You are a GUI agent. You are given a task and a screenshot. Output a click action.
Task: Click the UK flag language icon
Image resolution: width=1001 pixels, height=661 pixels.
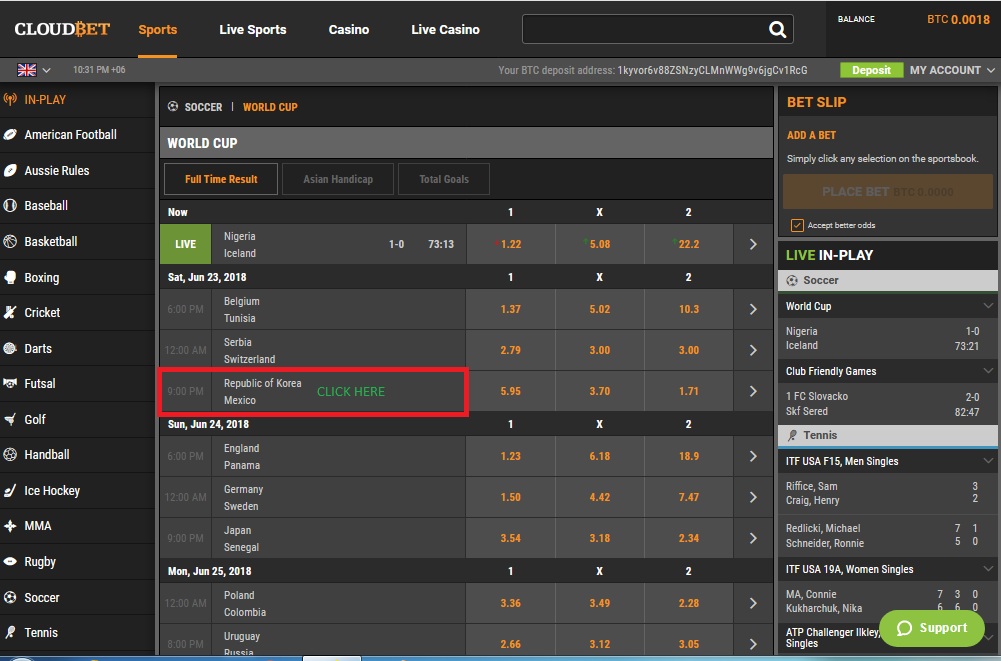(27, 70)
